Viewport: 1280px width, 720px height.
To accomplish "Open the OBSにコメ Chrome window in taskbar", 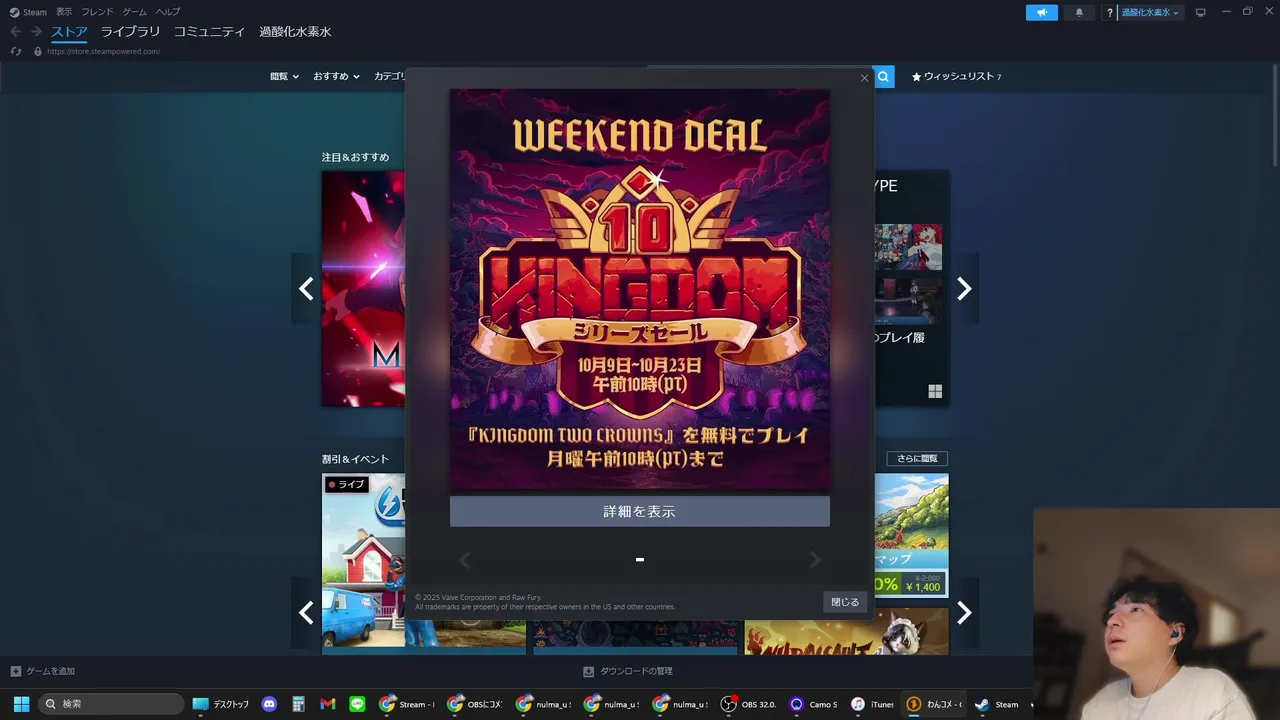I will point(475,704).
